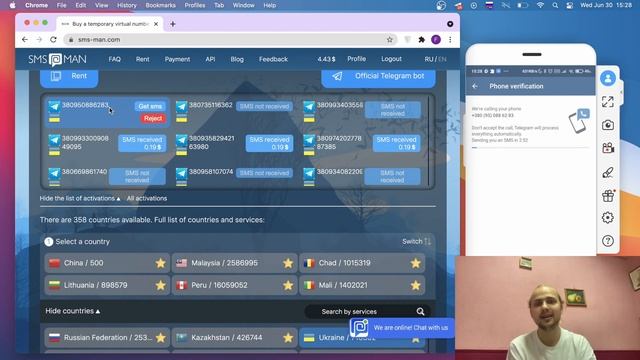Click profile avatar icon in emulator sidebar

click(608, 78)
